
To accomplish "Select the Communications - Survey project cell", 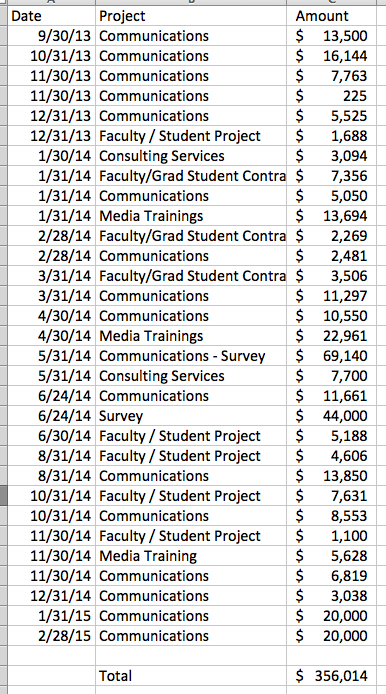I will (191, 356).
